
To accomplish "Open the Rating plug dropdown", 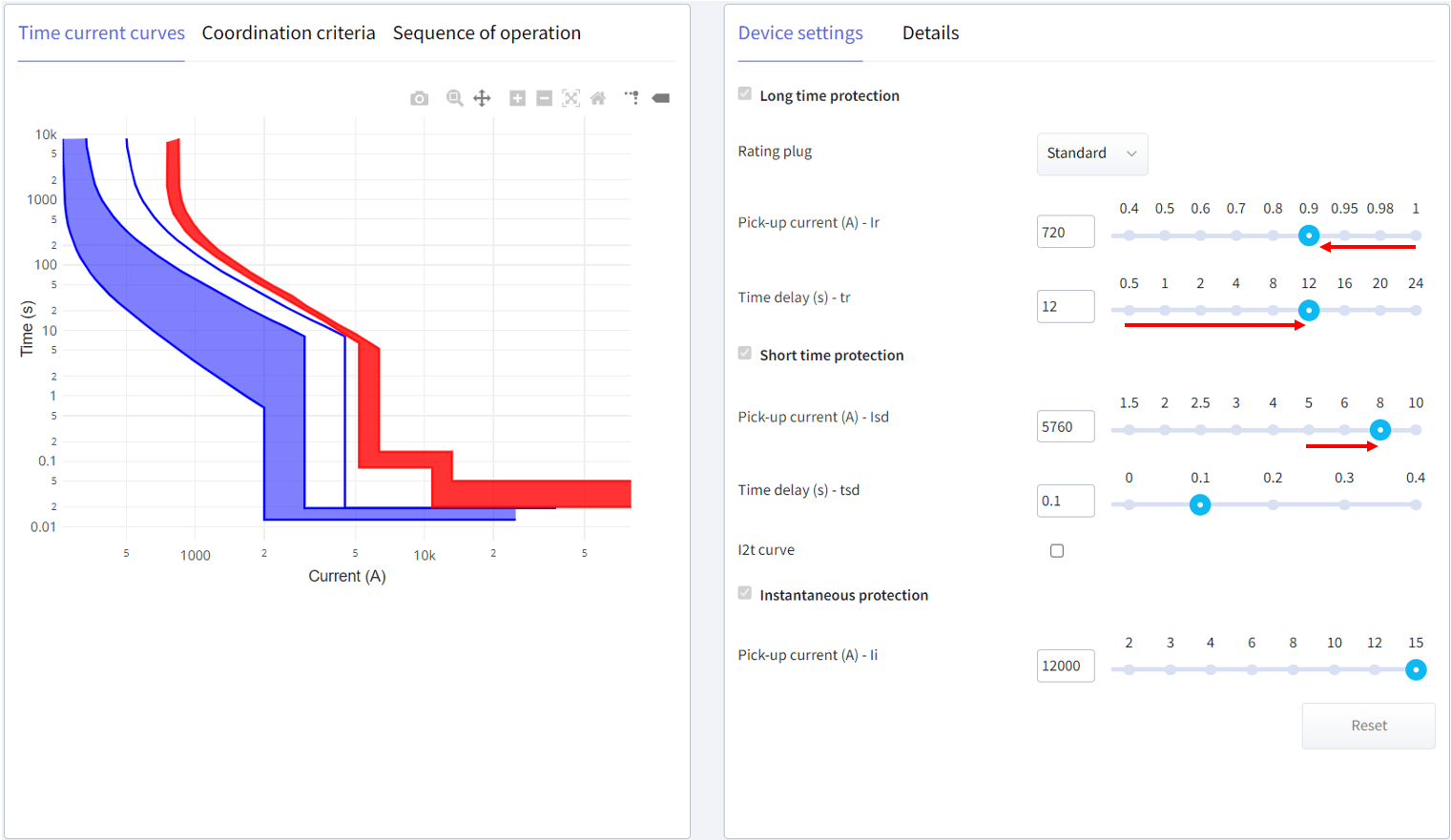I will (1091, 154).
